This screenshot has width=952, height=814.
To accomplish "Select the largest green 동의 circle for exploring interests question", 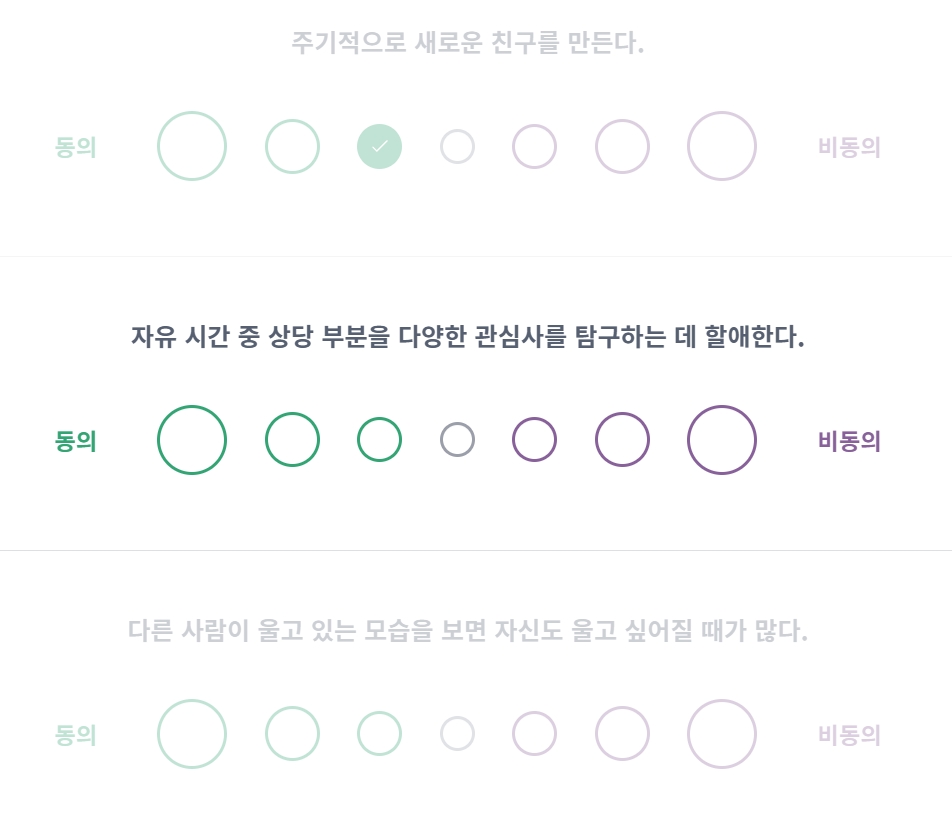I will pyautogui.click(x=192, y=440).
